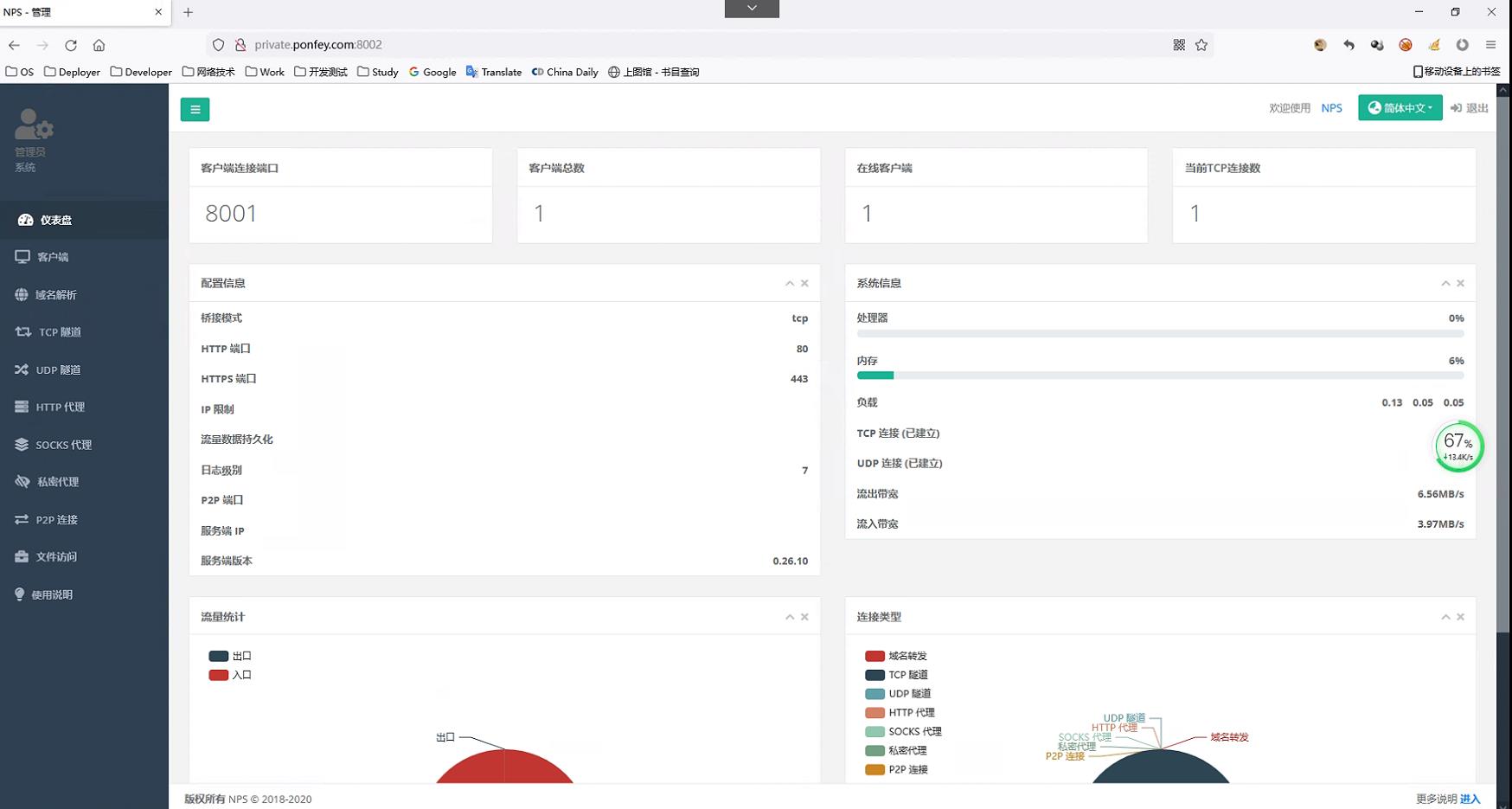Image resolution: width=1512 pixels, height=809 pixels.
Task: Open the TCP 隧道 sidebar menu
Action: click(x=60, y=332)
